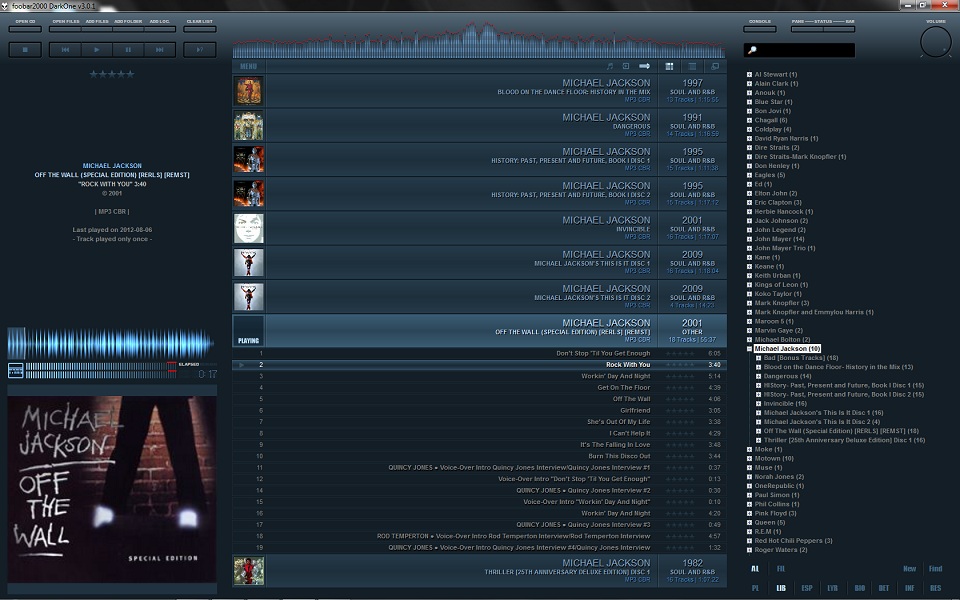Click the Add Files button
The width and height of the screenshot is (960, 600).
tap(97, 28)
